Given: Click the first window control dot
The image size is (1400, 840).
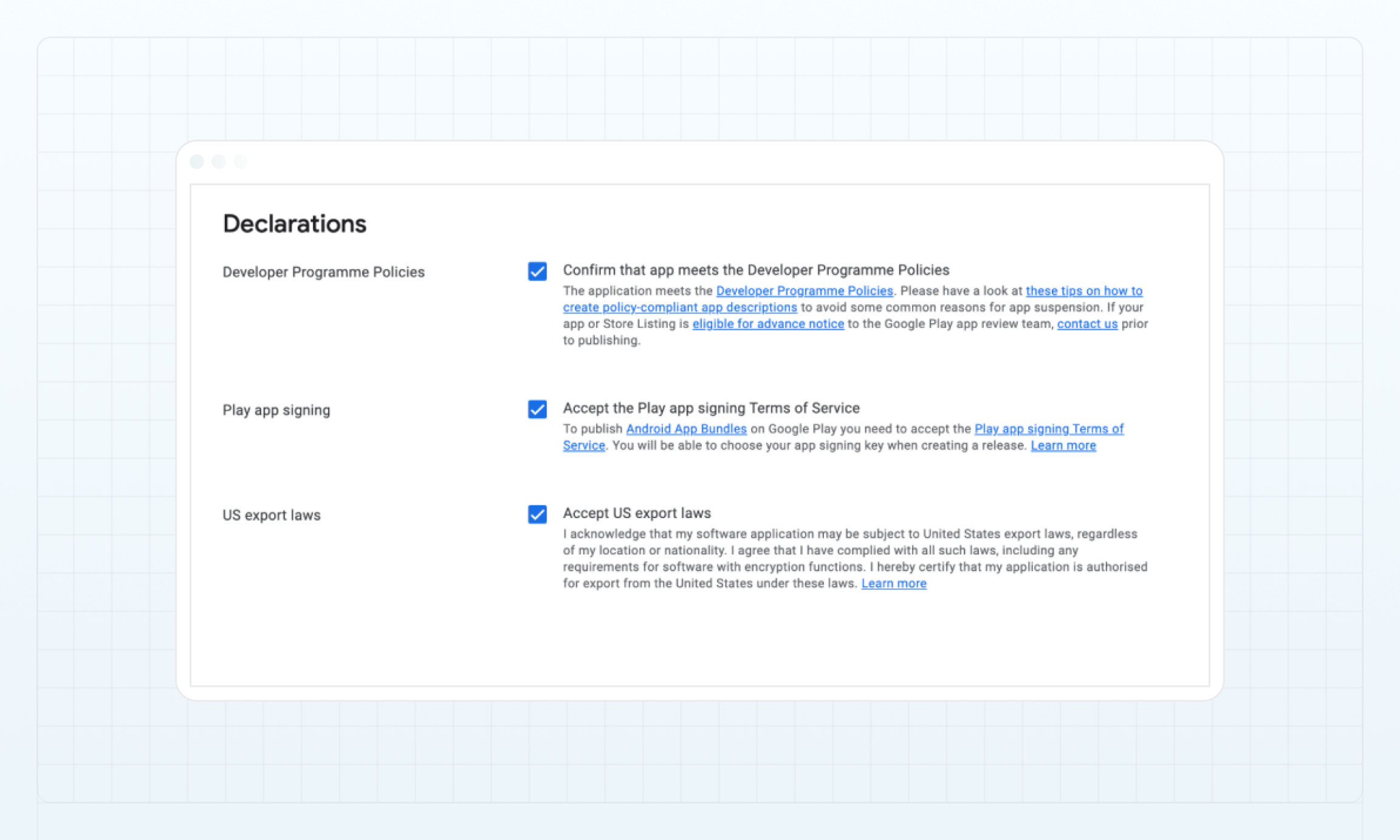Looking at the screenshot, I should [197, 162].
